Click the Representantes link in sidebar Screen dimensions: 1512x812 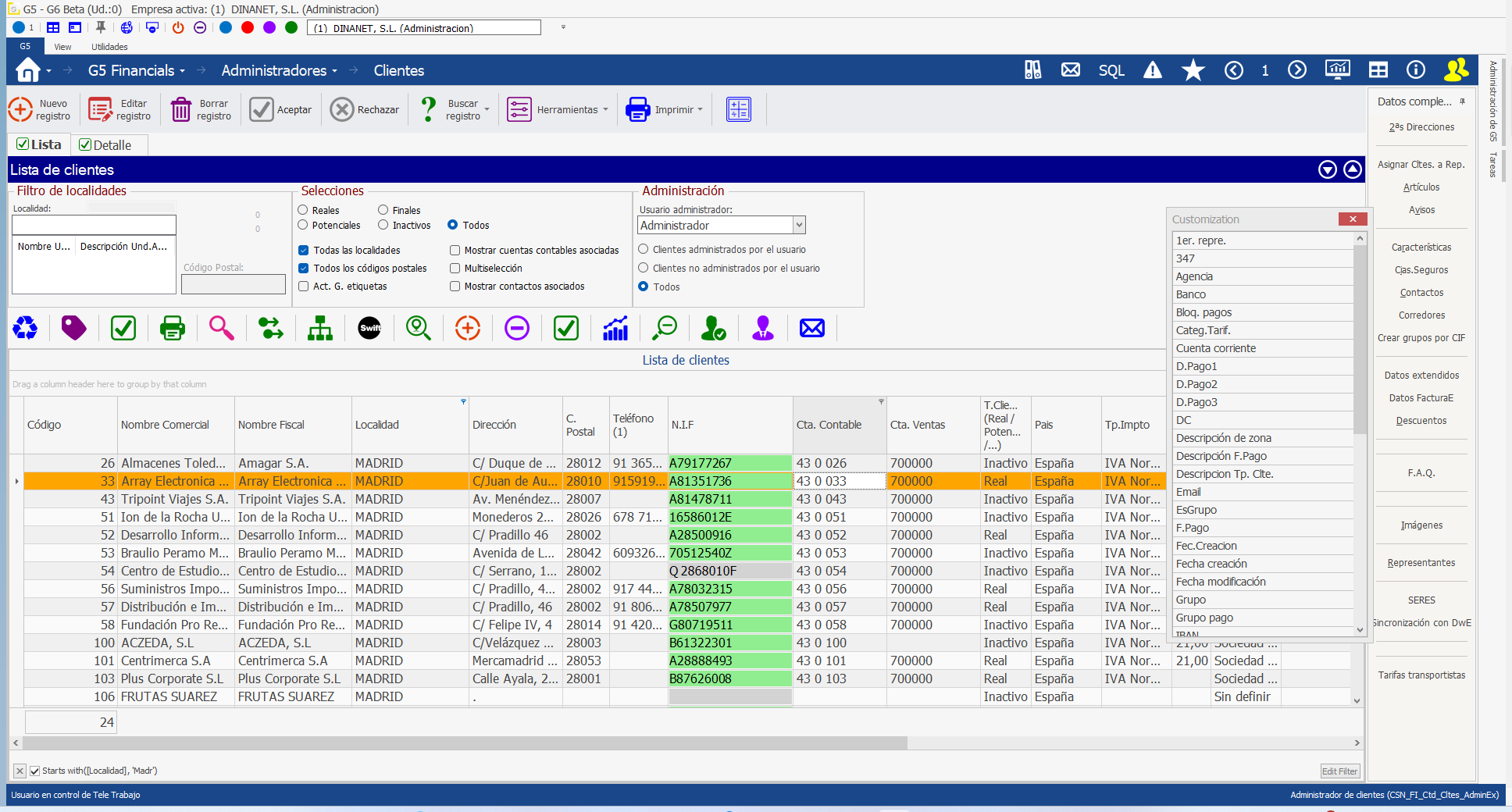(1421, 563)
